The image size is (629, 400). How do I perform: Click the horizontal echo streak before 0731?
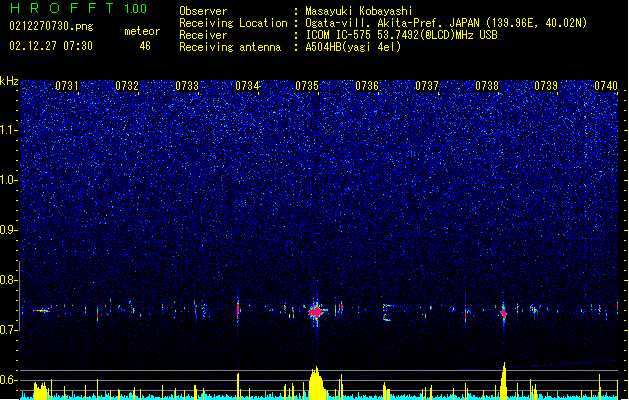click(x=42, y=311)
